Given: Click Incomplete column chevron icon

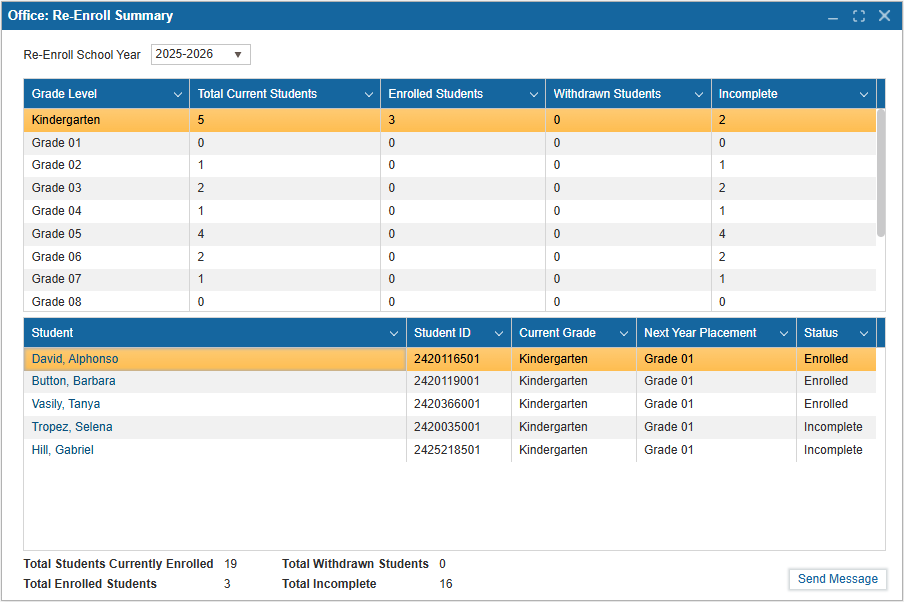Looking at the screenshot, I should point(863,95).
